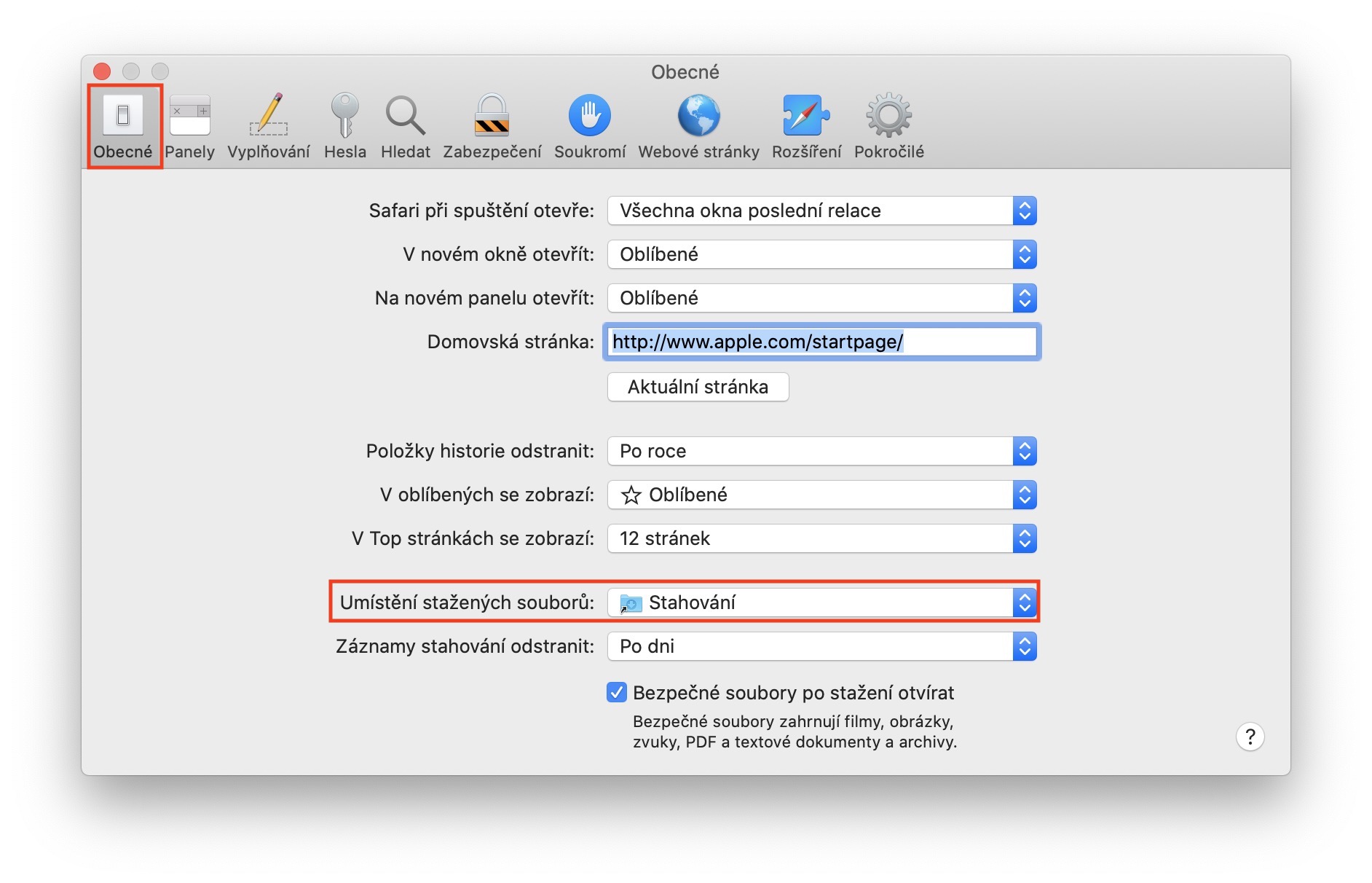
Task: Expand the Safari při spuštění otevře dropdown
Action: (822, 211)
